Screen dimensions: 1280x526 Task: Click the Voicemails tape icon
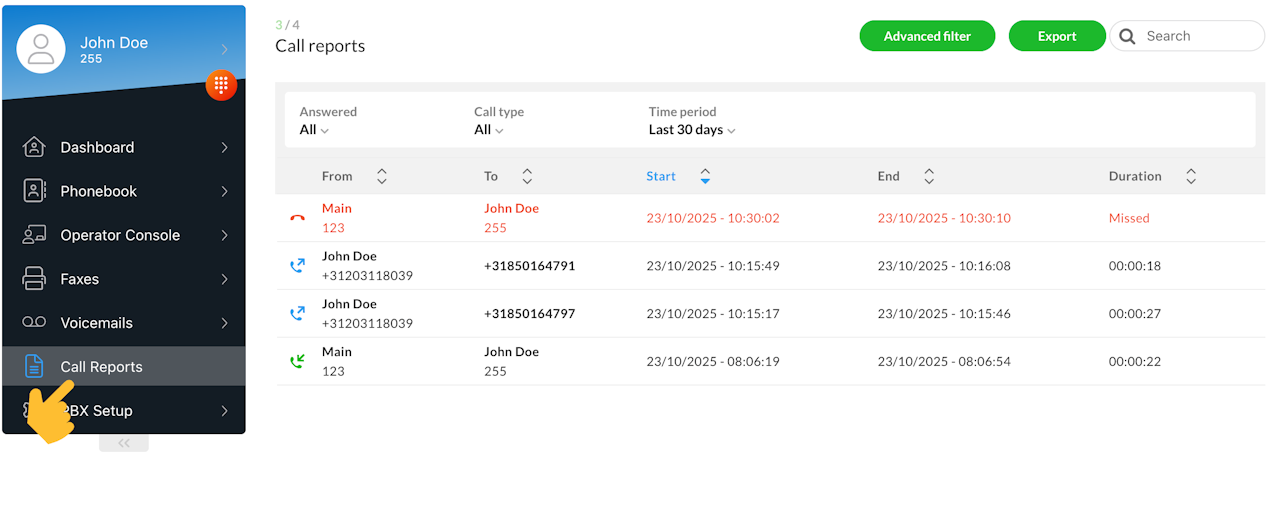click(x=34, y=323)
